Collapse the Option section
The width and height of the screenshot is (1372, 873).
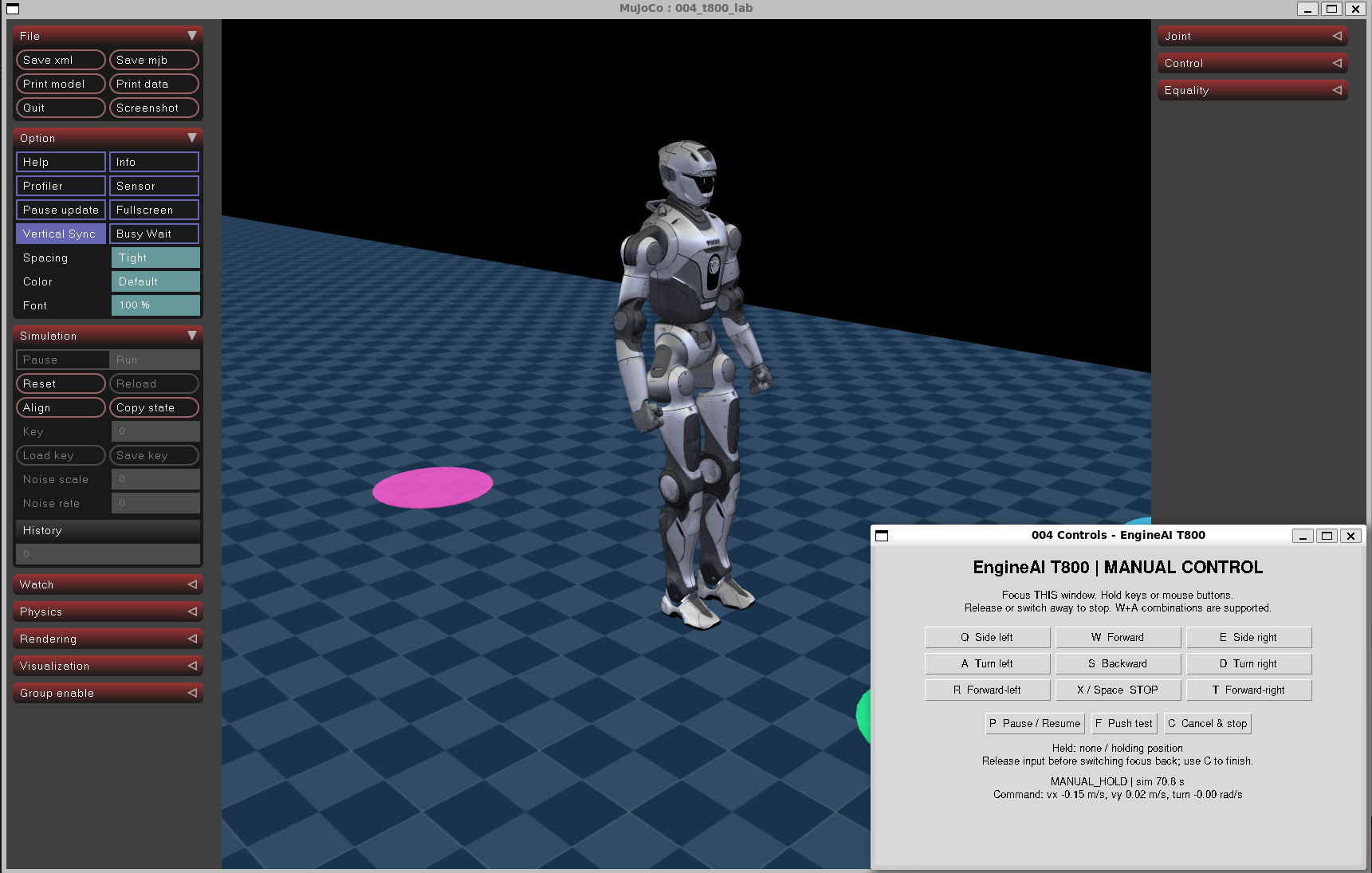(x=108, y=138)
